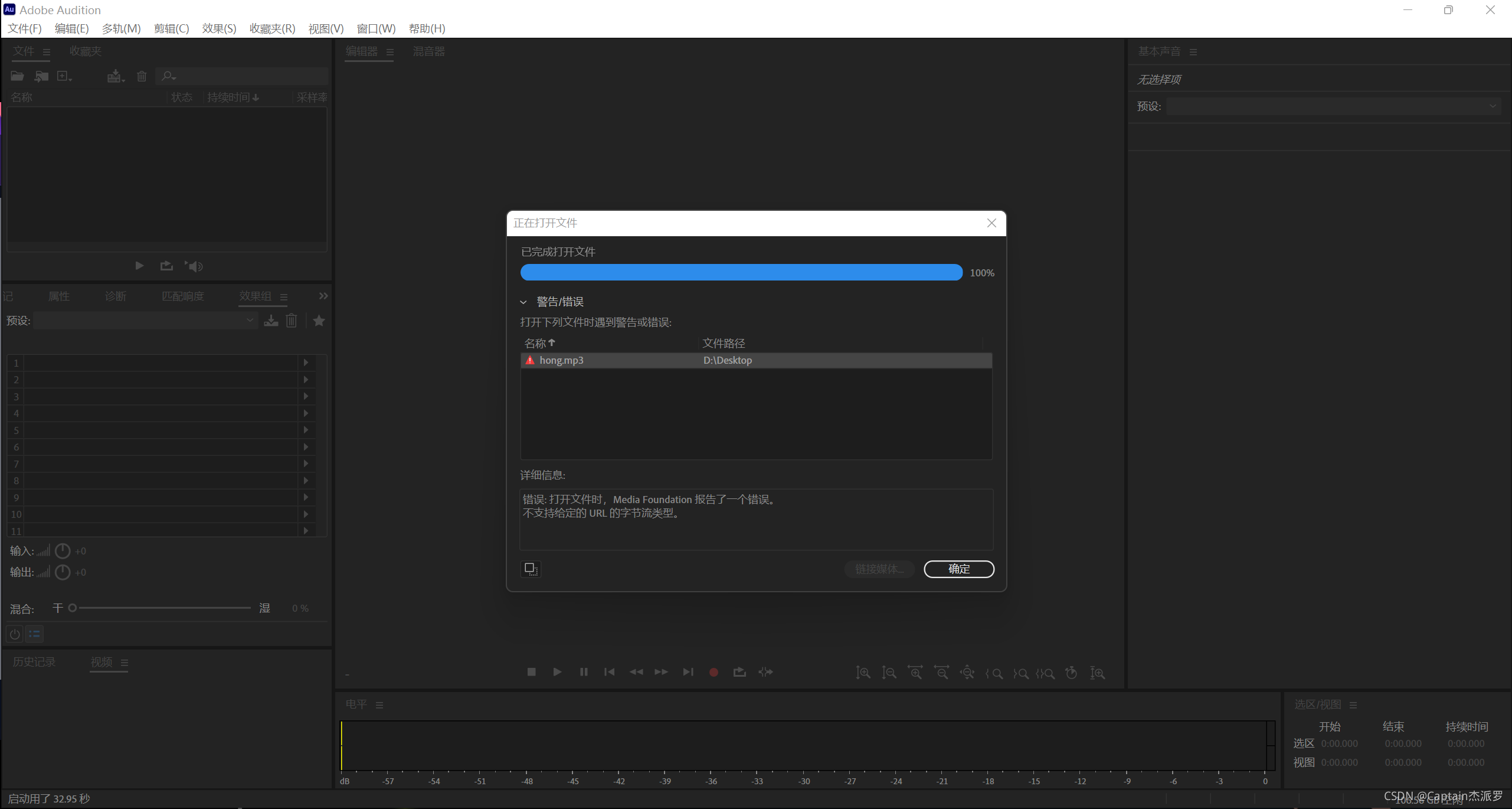Open the 效果(S) menu
The width and height of the screenshot is (1512, 809).
pos(218,28)
